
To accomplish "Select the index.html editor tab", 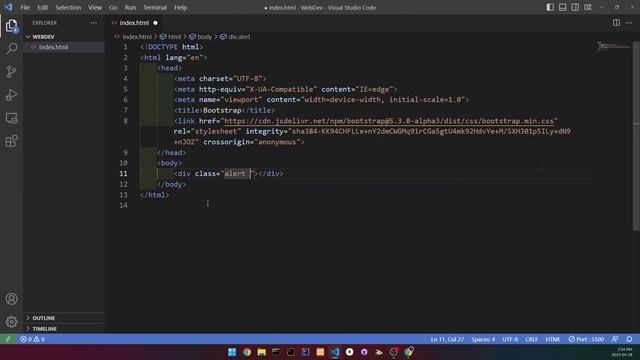I will [134, 23].
